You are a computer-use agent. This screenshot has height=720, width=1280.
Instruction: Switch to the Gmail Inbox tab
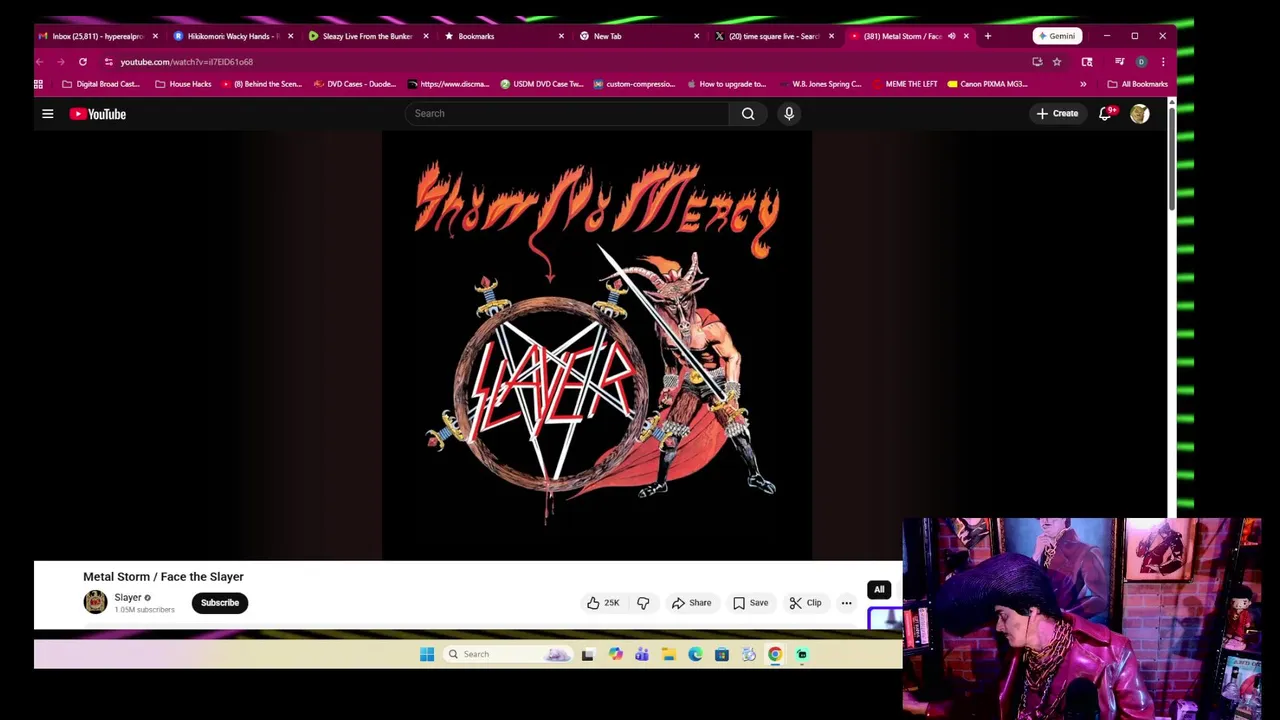(x=98, y=36)
